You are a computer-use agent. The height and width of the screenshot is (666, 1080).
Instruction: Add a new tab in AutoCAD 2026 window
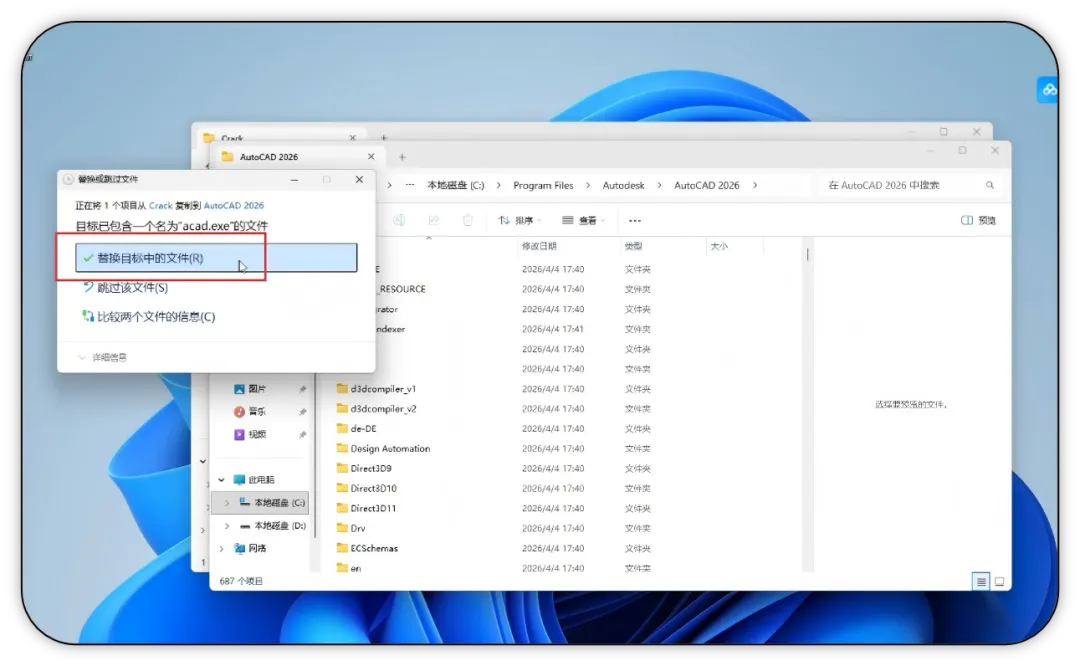[x=402, y=157]
